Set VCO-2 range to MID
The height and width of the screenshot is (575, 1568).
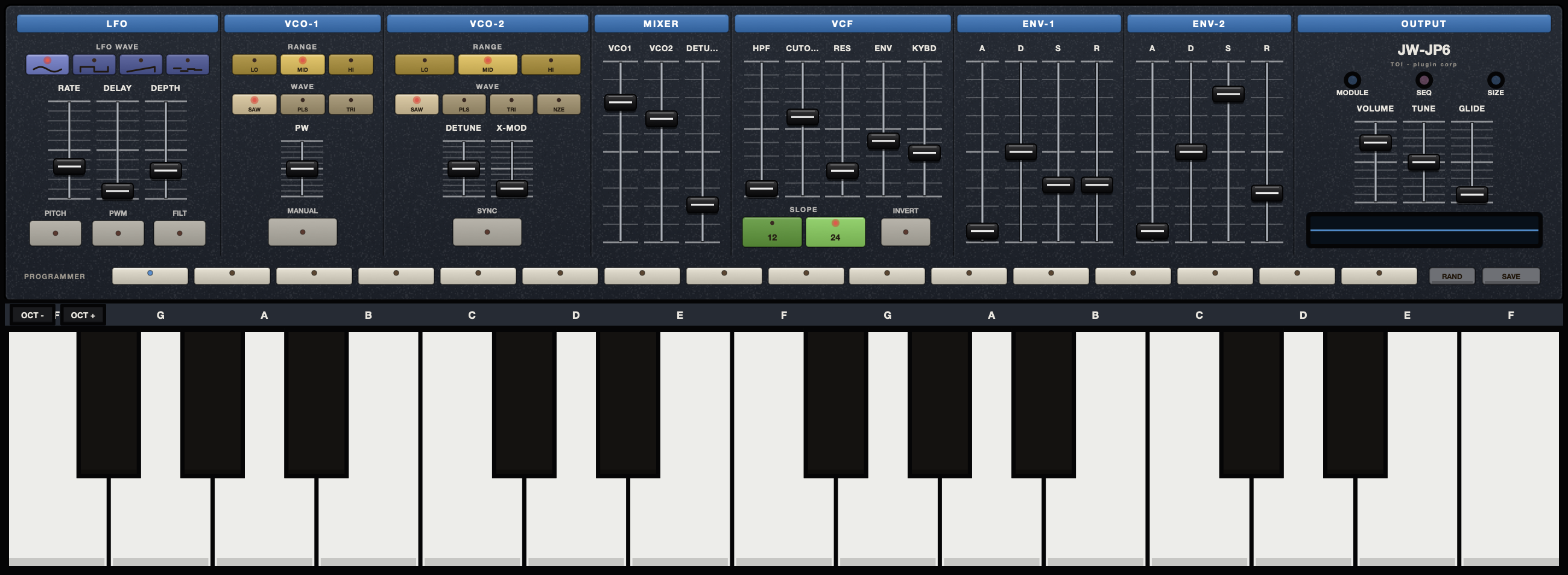coord(487,64)
